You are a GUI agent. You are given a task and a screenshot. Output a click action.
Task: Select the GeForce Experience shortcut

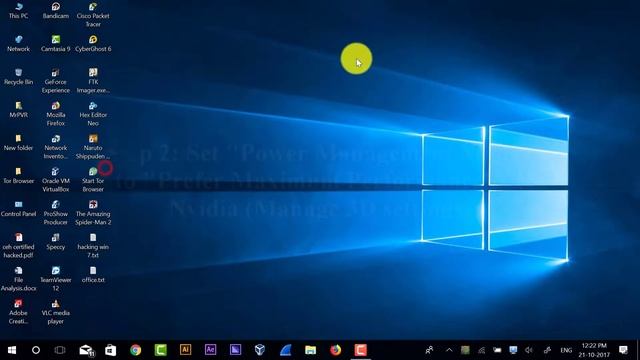coord(56,81)
